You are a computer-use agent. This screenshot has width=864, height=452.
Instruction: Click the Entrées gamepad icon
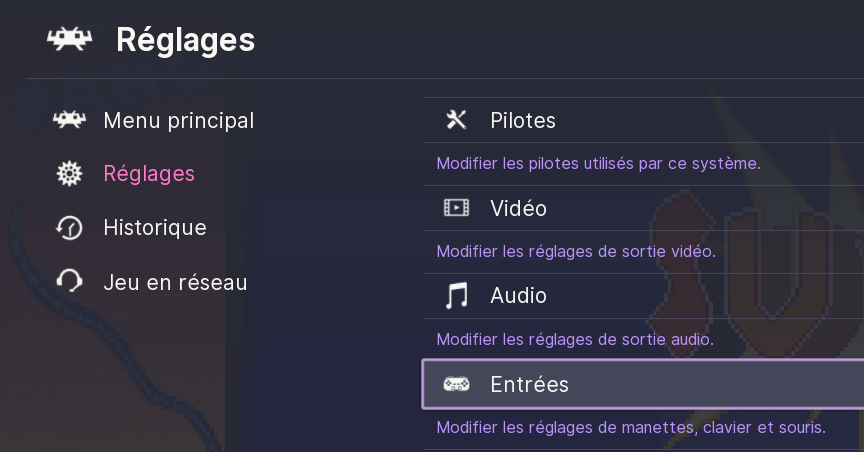pos(456,384)
